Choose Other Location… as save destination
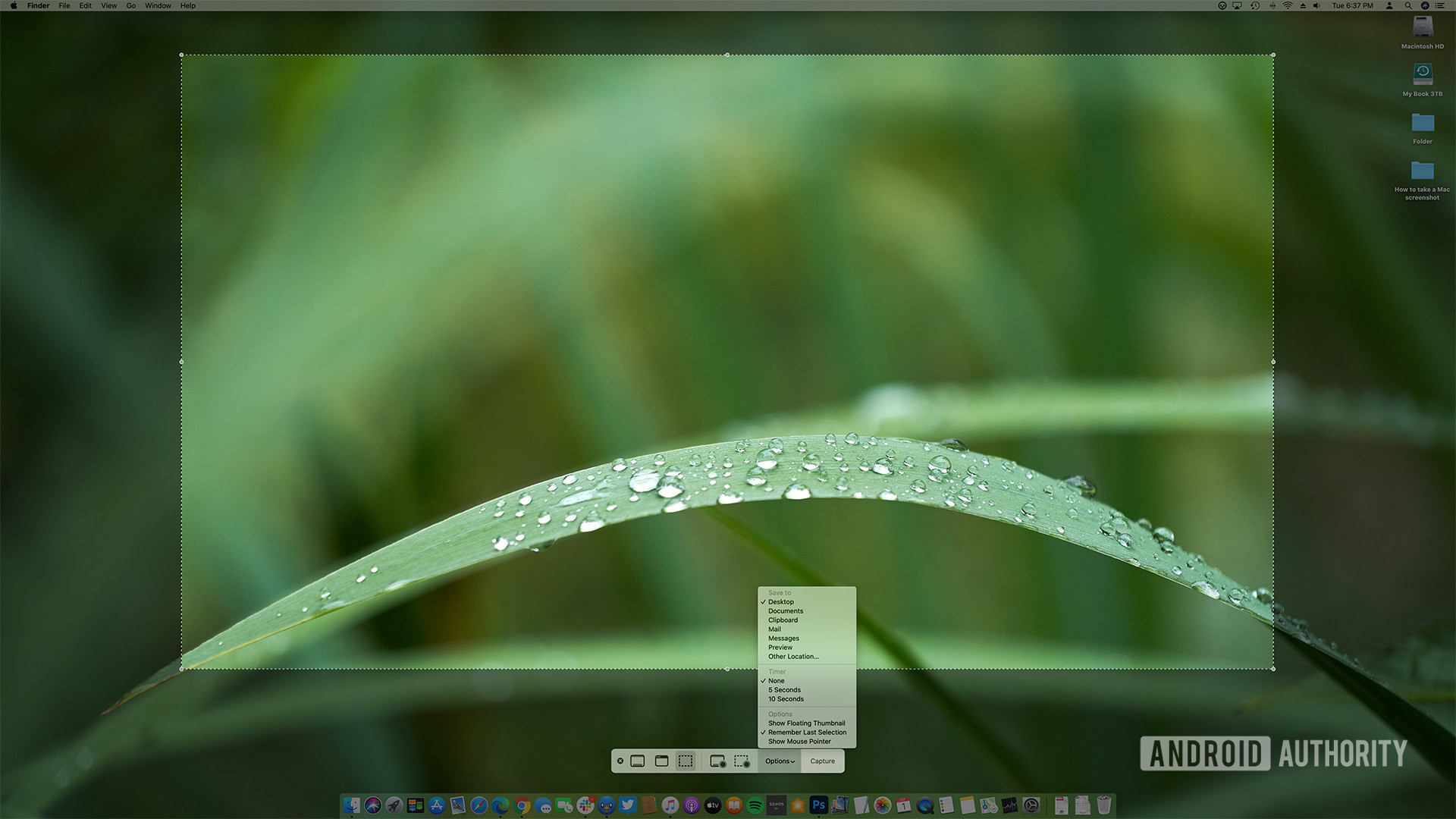This screenshot has width=1456, height=819. [793, 657]
